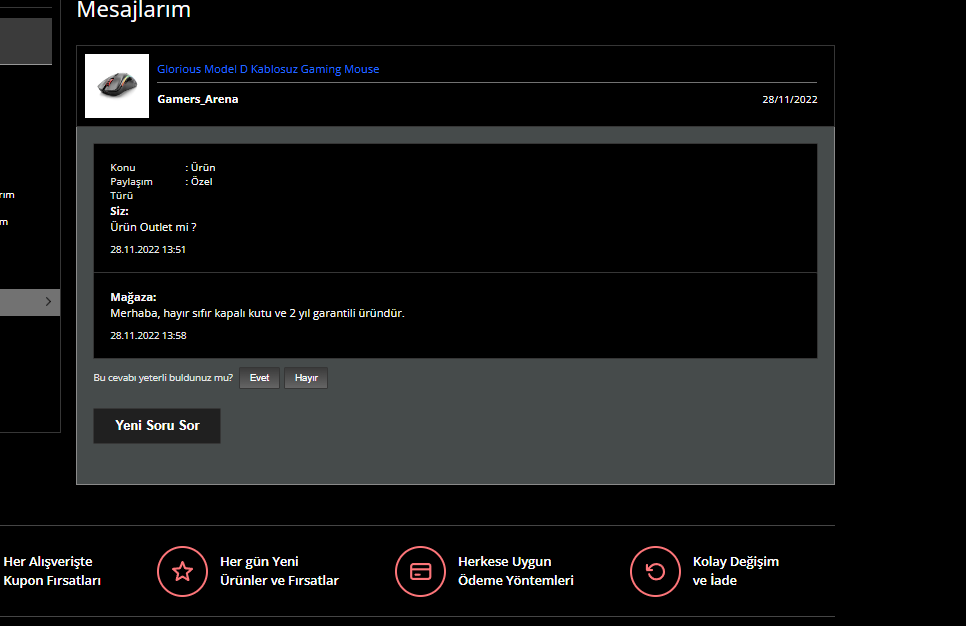Open the gaming mouse product thumbnail
Screen dimensions: 966x626
tap(117, 86)
